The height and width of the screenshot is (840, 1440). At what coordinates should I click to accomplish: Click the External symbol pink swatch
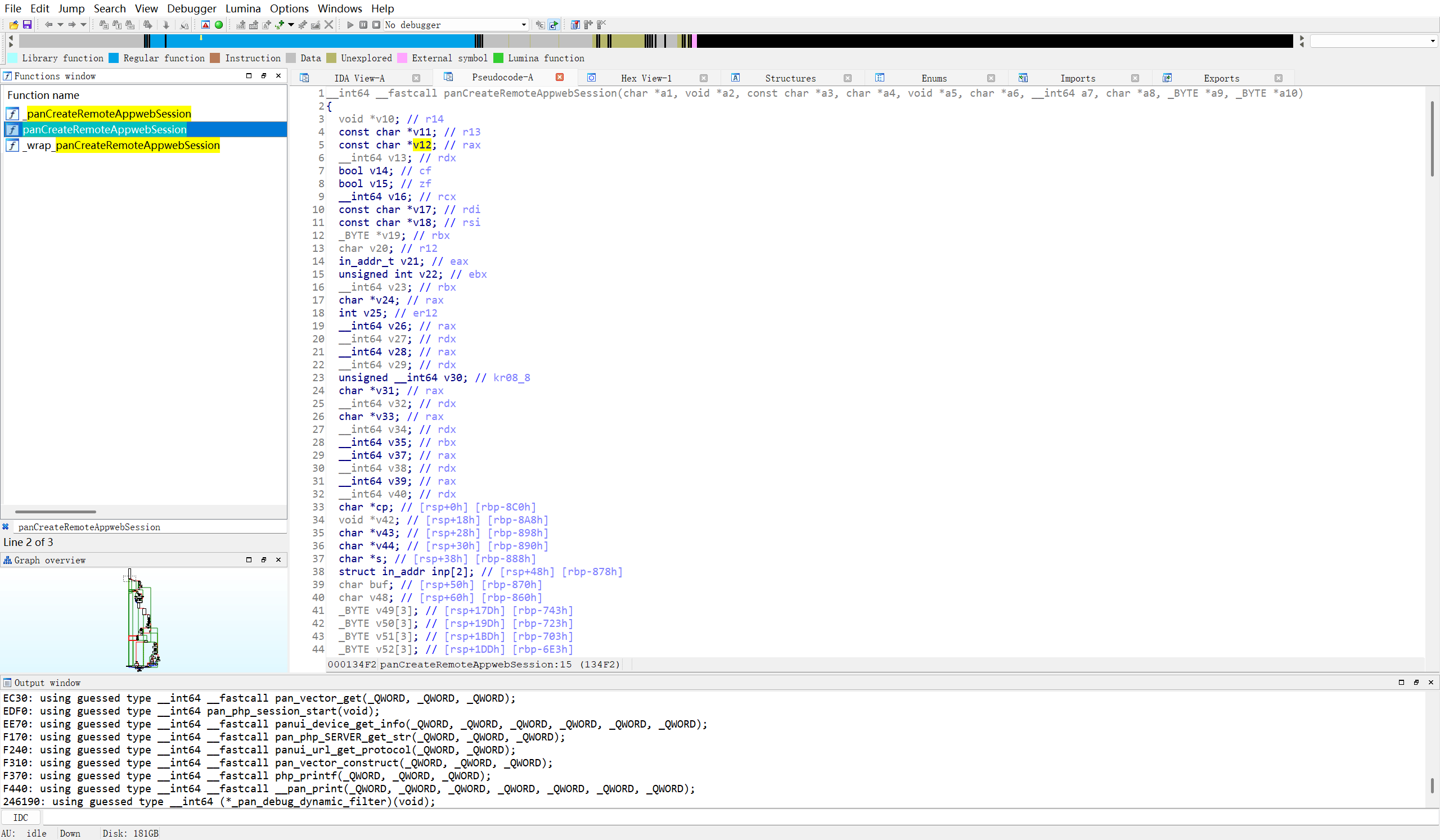click(402, 58)
